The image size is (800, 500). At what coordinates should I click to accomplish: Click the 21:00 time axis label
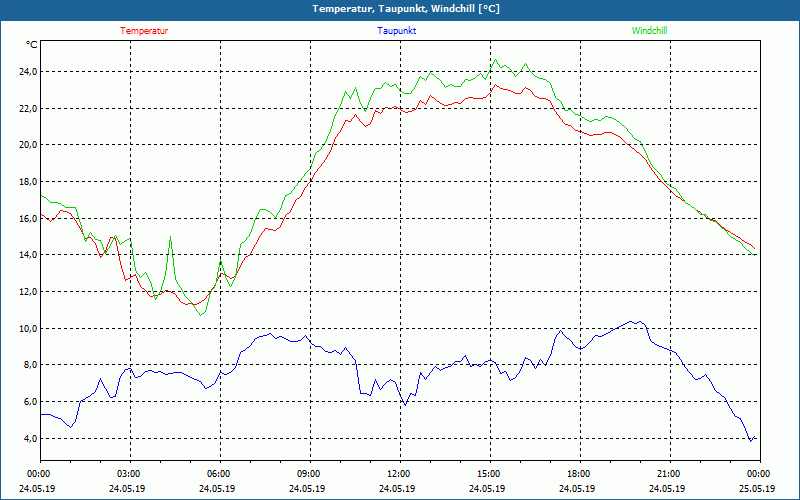tap(668, 474)
